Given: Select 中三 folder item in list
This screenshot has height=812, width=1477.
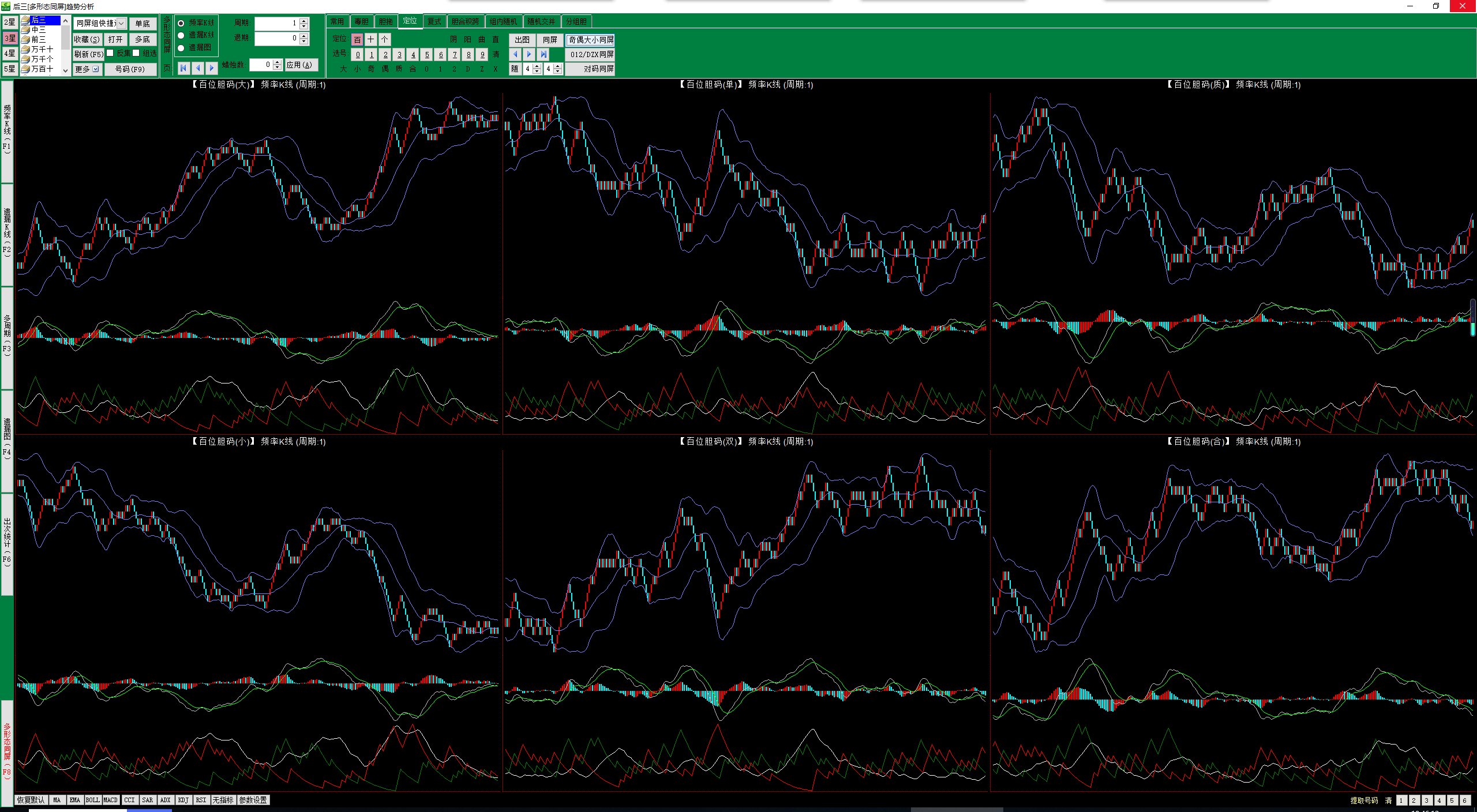Looking at the screenshot, I should point(38,29).
